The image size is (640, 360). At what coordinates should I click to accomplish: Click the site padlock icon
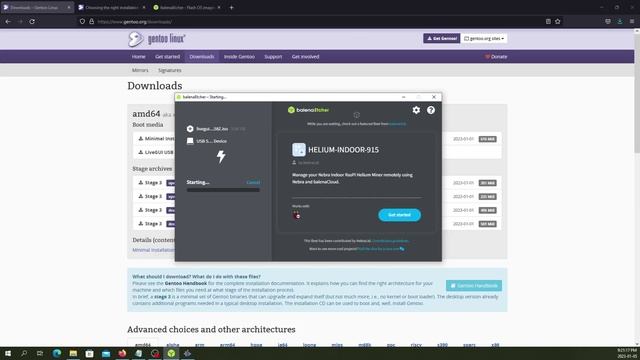[91, 22]
